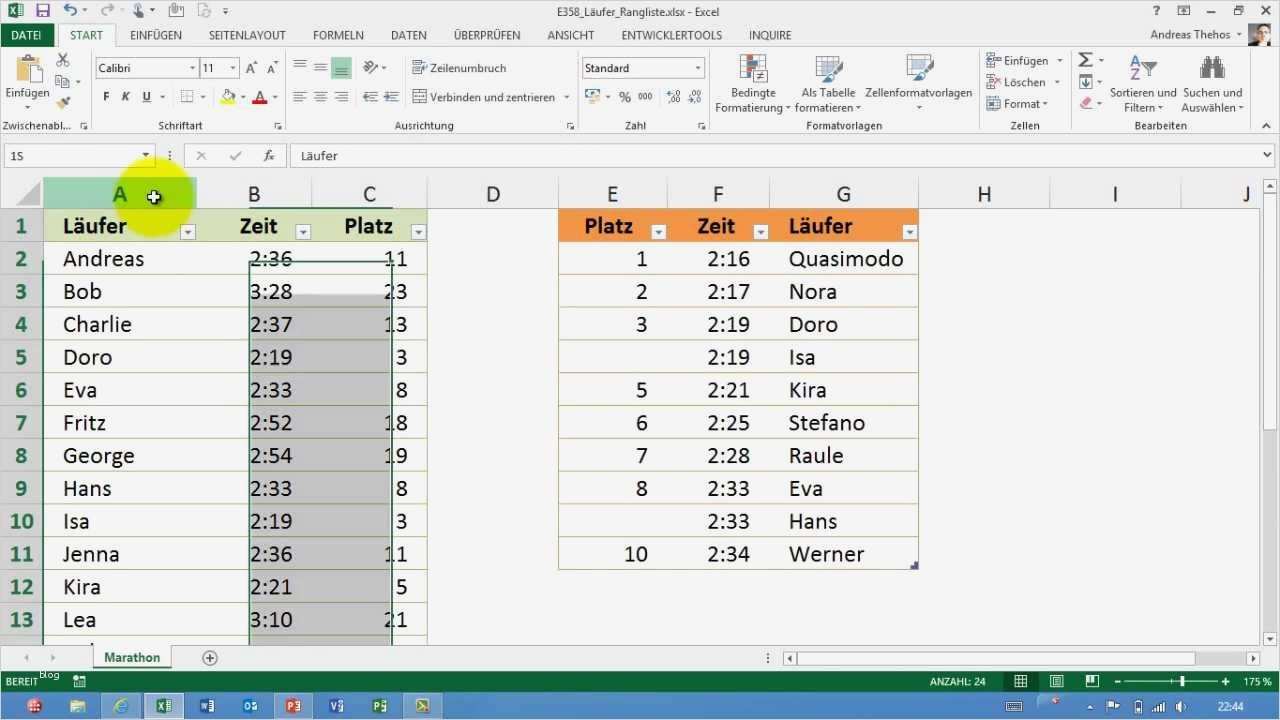Click the text orientation icon
This screenshot has height=720, width=1280.
(x=371, y=67)
